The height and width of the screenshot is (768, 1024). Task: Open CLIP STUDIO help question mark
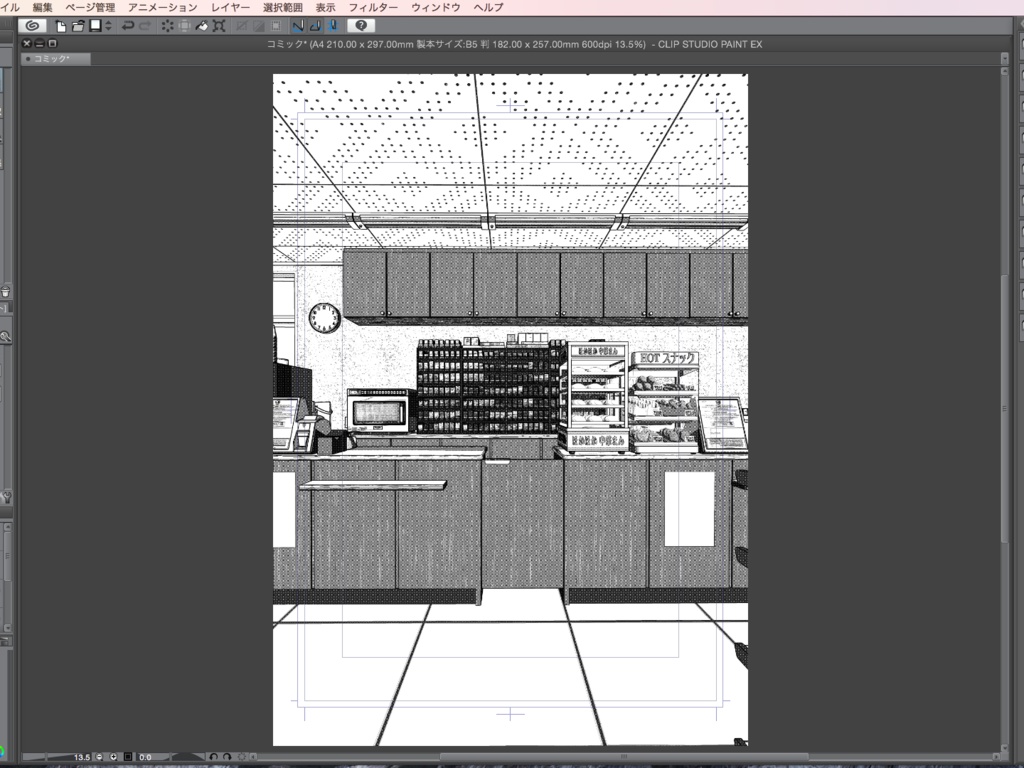360,25
